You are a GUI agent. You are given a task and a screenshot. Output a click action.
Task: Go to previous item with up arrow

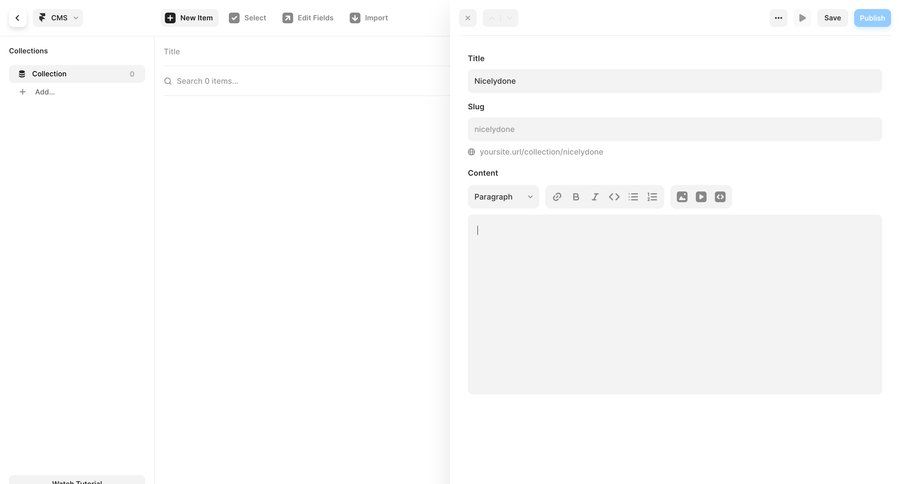(492, 18)
